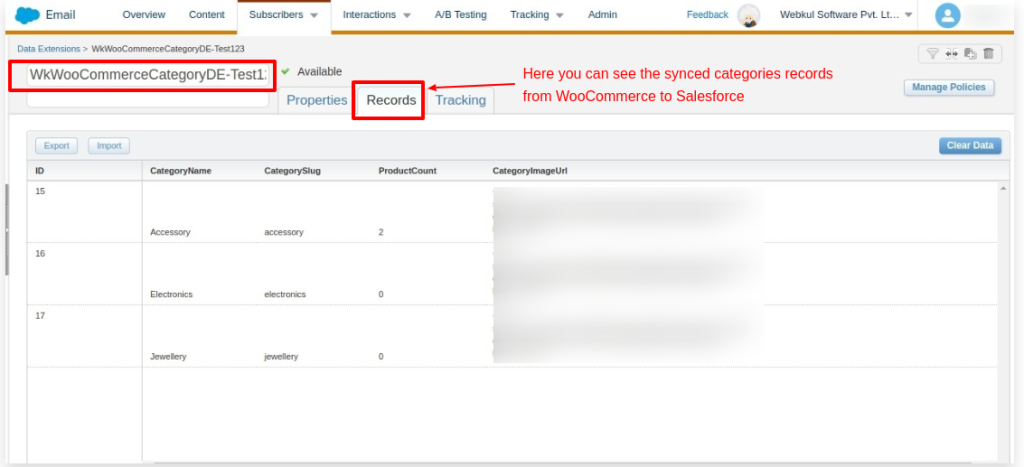Click the trash delete icon
This screenshot has width=1024, height=467.
(x=988, y=54)
